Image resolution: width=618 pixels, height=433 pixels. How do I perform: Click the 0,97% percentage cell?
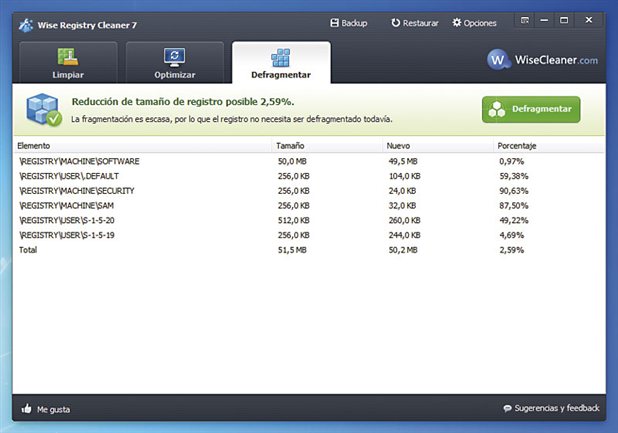tap(512, 161)
